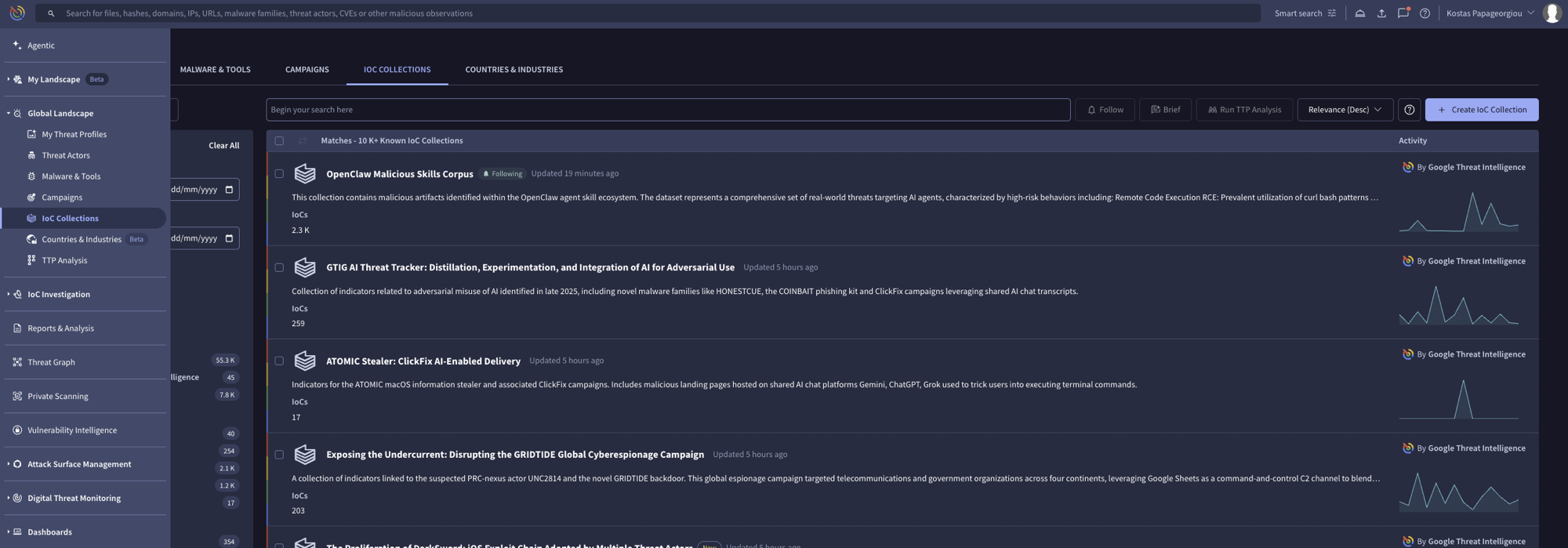Open Threat Graph in sidebar

(x=51, y=362)
